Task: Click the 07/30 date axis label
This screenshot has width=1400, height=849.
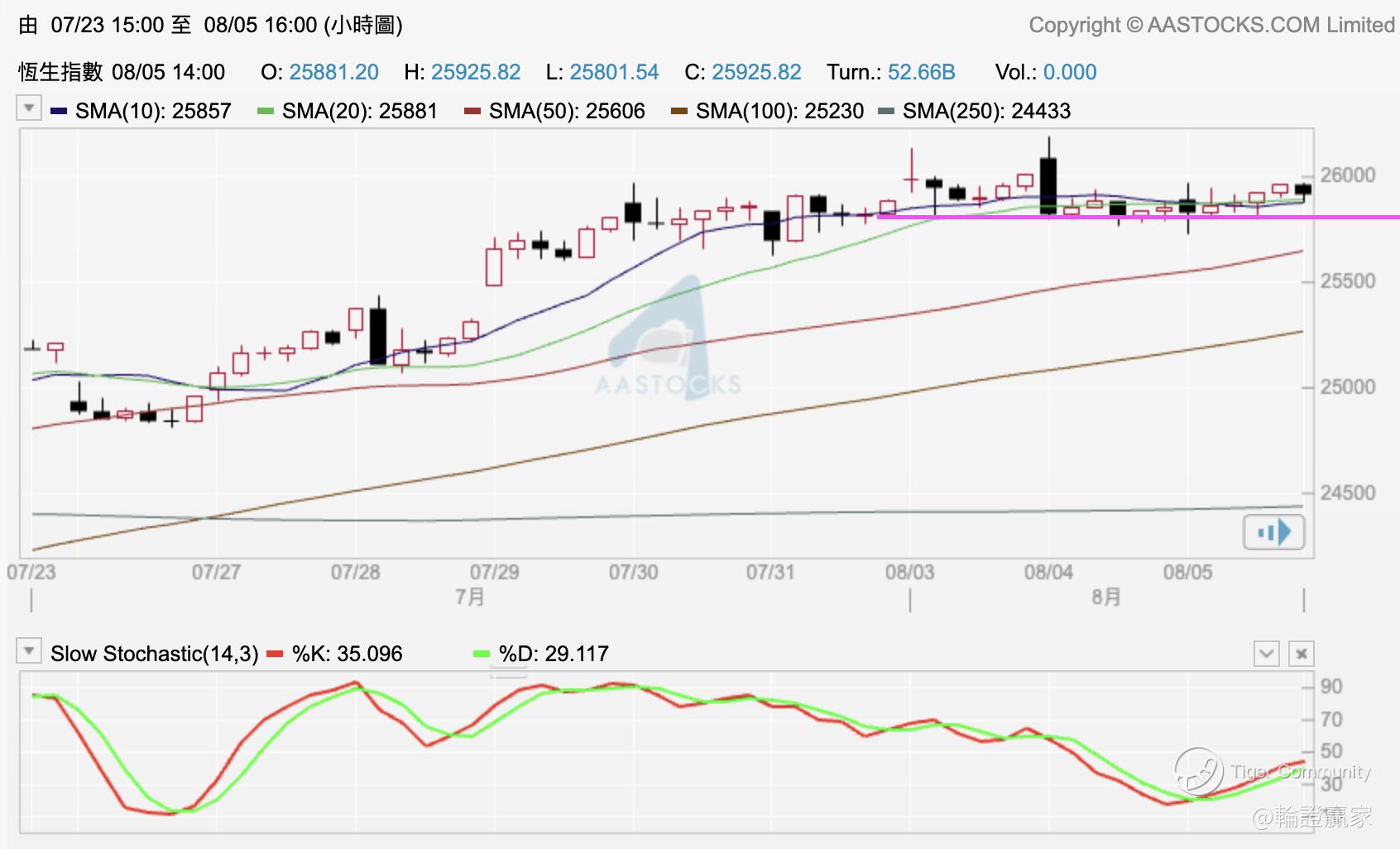Action: click(633, 572)
